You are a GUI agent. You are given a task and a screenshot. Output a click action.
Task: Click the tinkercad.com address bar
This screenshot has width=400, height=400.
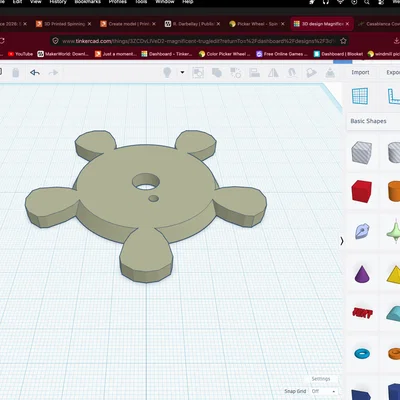pos(198,41)
